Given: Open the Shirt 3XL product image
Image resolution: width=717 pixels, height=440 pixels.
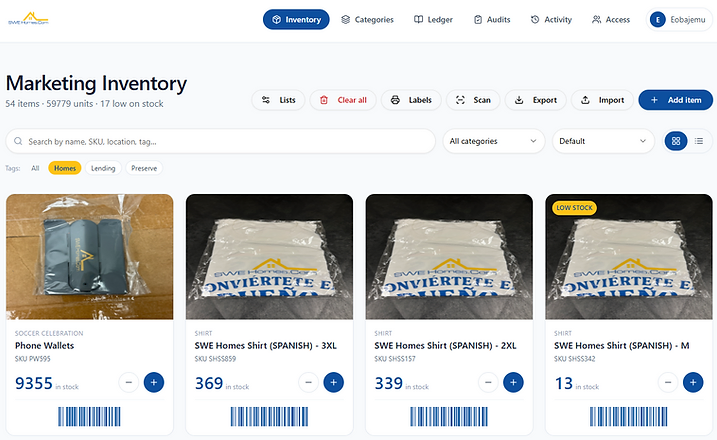Looking at the screenshot, I should (x=269, y=257).
